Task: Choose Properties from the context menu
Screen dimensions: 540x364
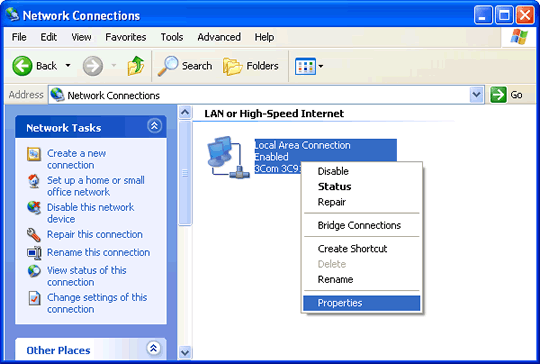Action: (x=361, y=303)
